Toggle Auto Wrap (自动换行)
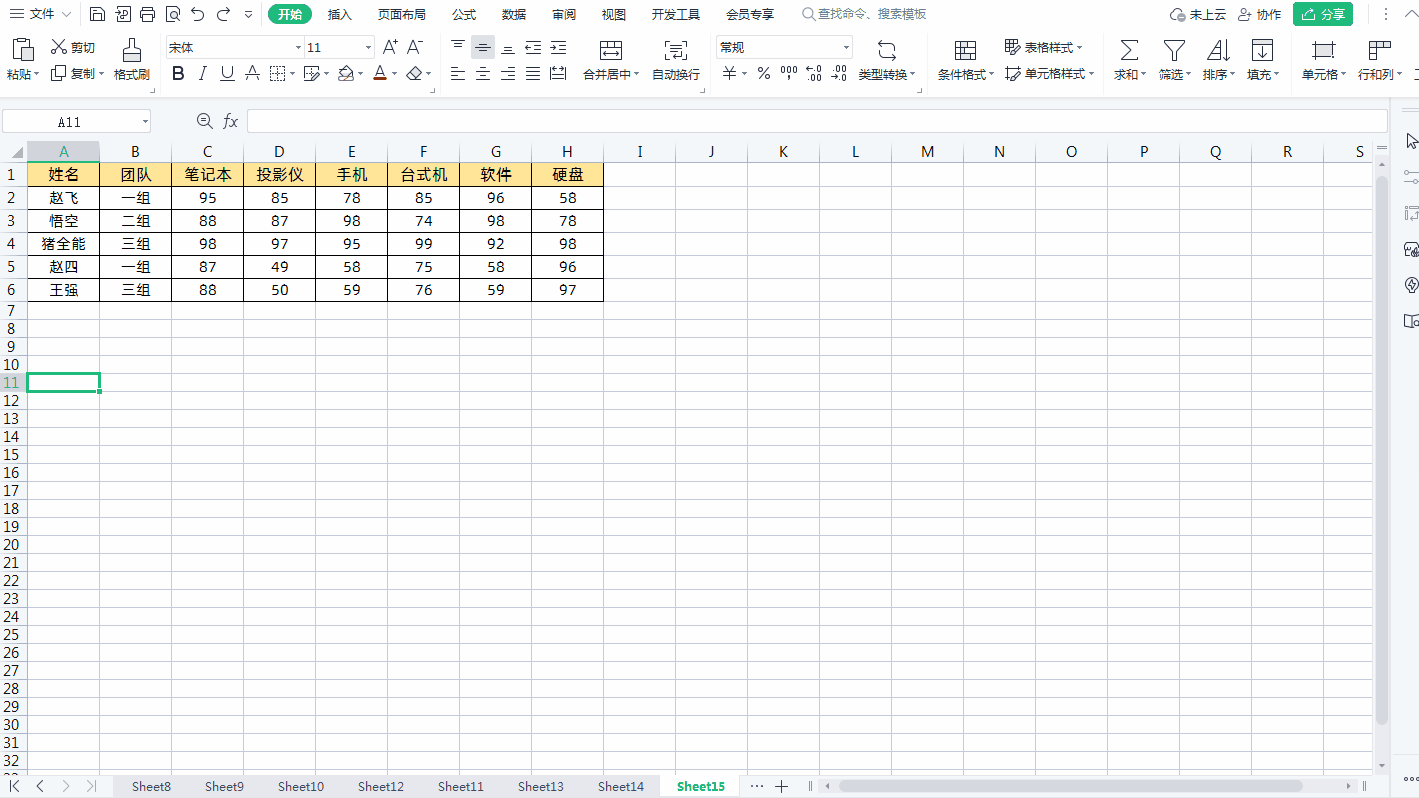1419x798 pixels. (676, 60)
